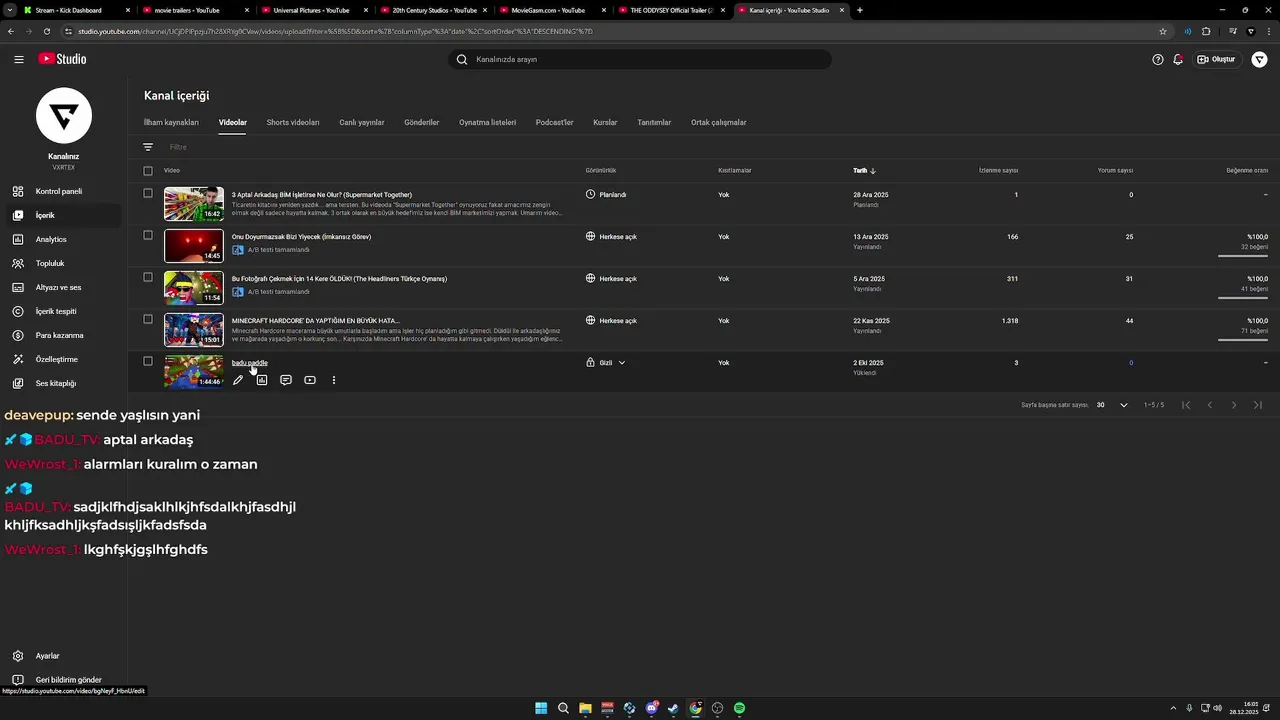Switch to Oynatma listeleri tab

tap(488, 122)
